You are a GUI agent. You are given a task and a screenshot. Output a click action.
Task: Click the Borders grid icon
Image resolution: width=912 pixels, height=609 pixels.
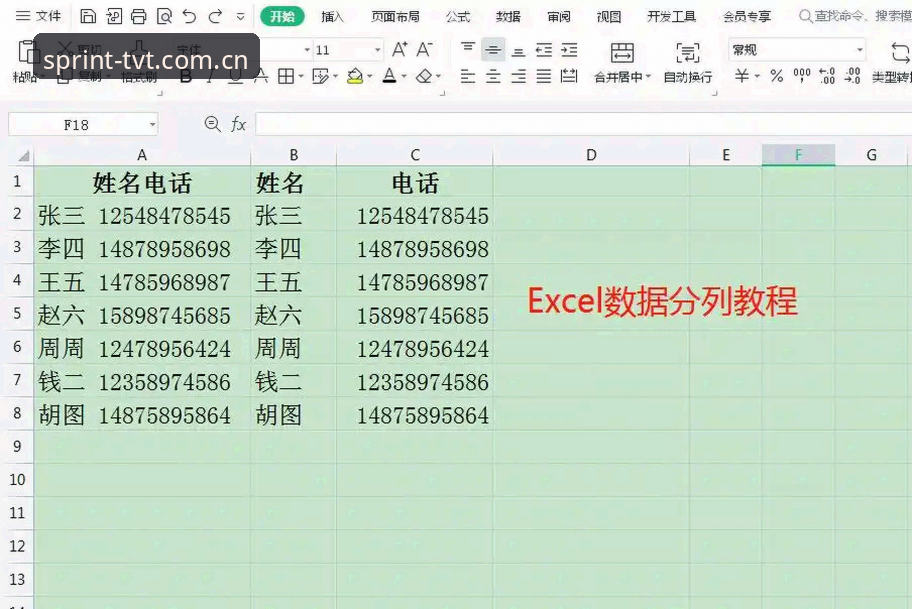(286, 76)
